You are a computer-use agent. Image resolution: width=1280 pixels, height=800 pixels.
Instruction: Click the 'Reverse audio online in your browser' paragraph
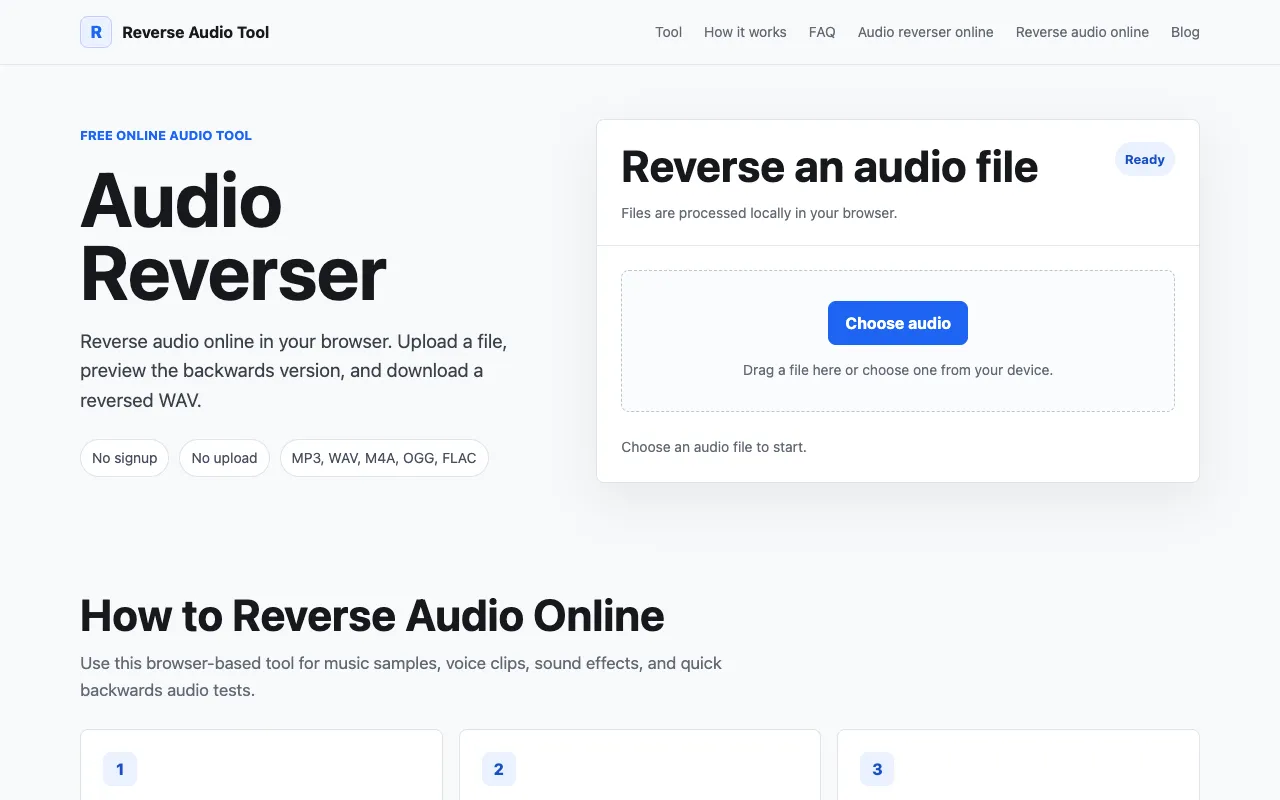pos(294,371)
